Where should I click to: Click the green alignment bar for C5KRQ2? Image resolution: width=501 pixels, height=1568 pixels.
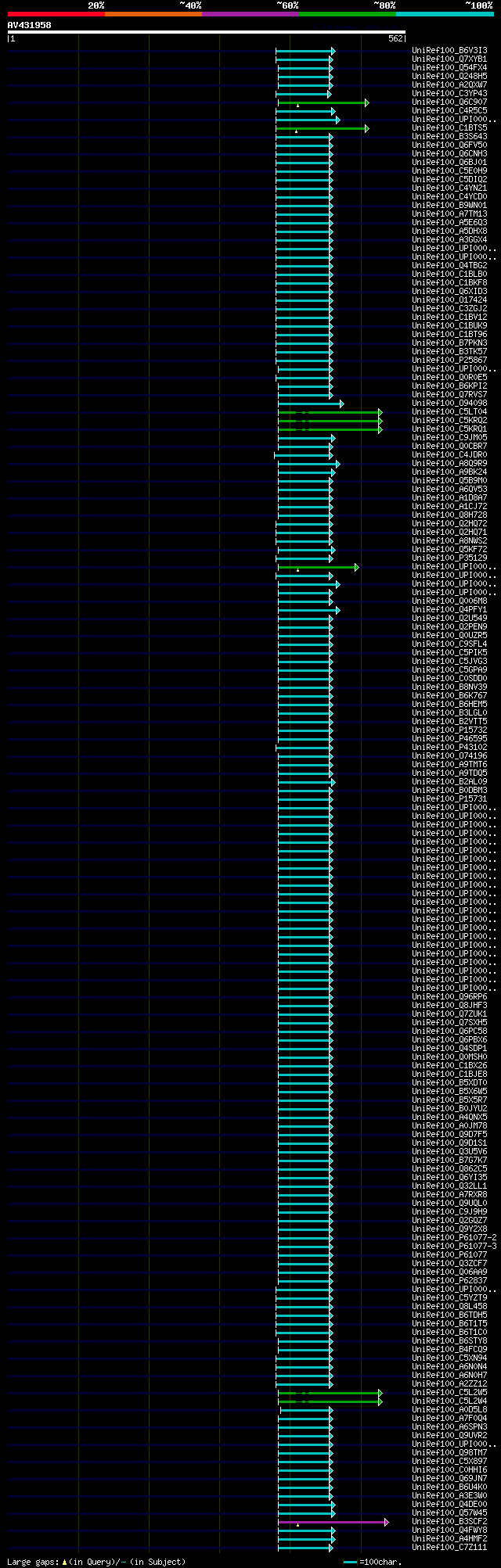pyautogui.click(x=330, y=421)
